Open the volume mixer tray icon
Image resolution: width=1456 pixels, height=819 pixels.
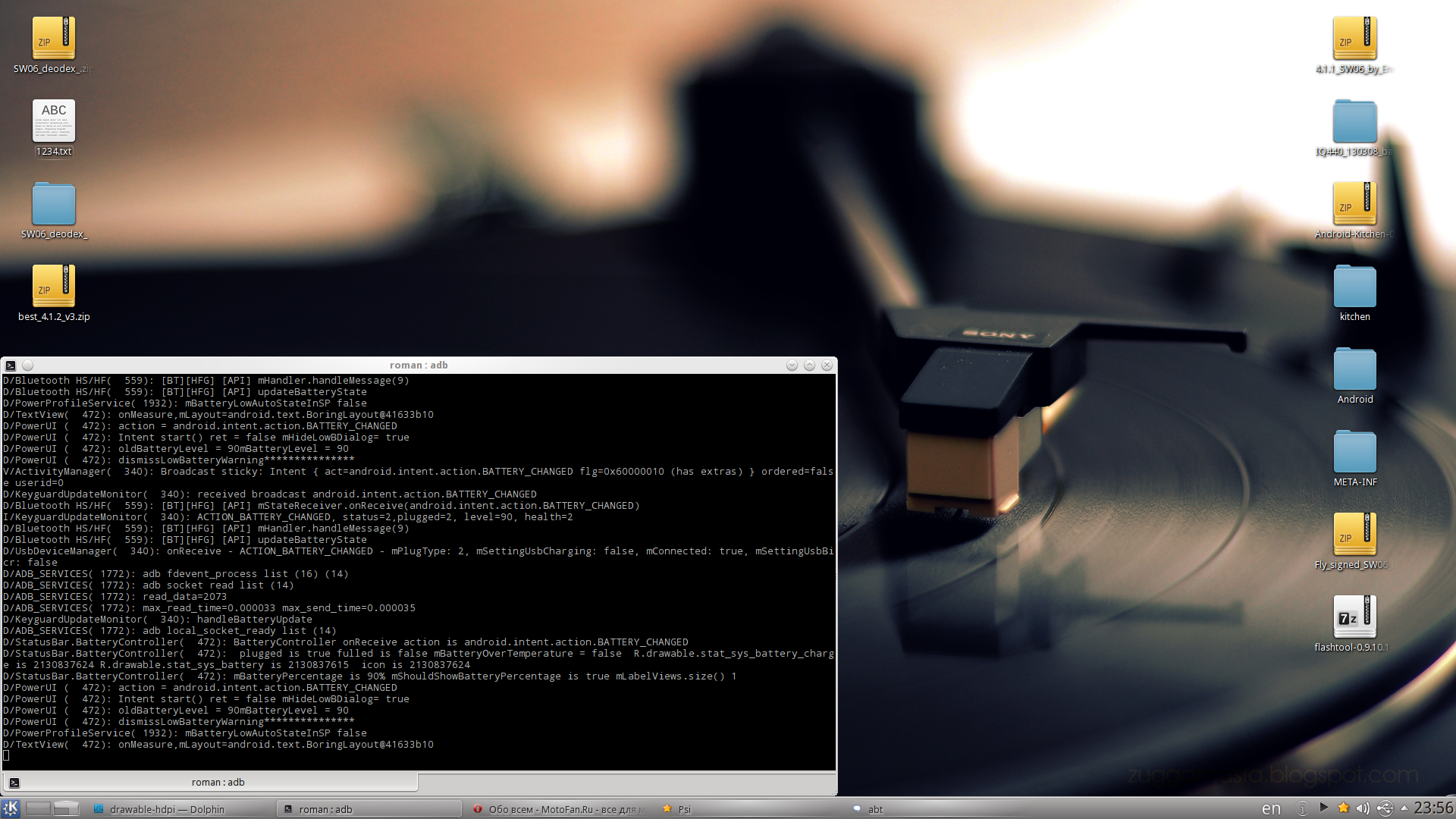coord(1363,808)
